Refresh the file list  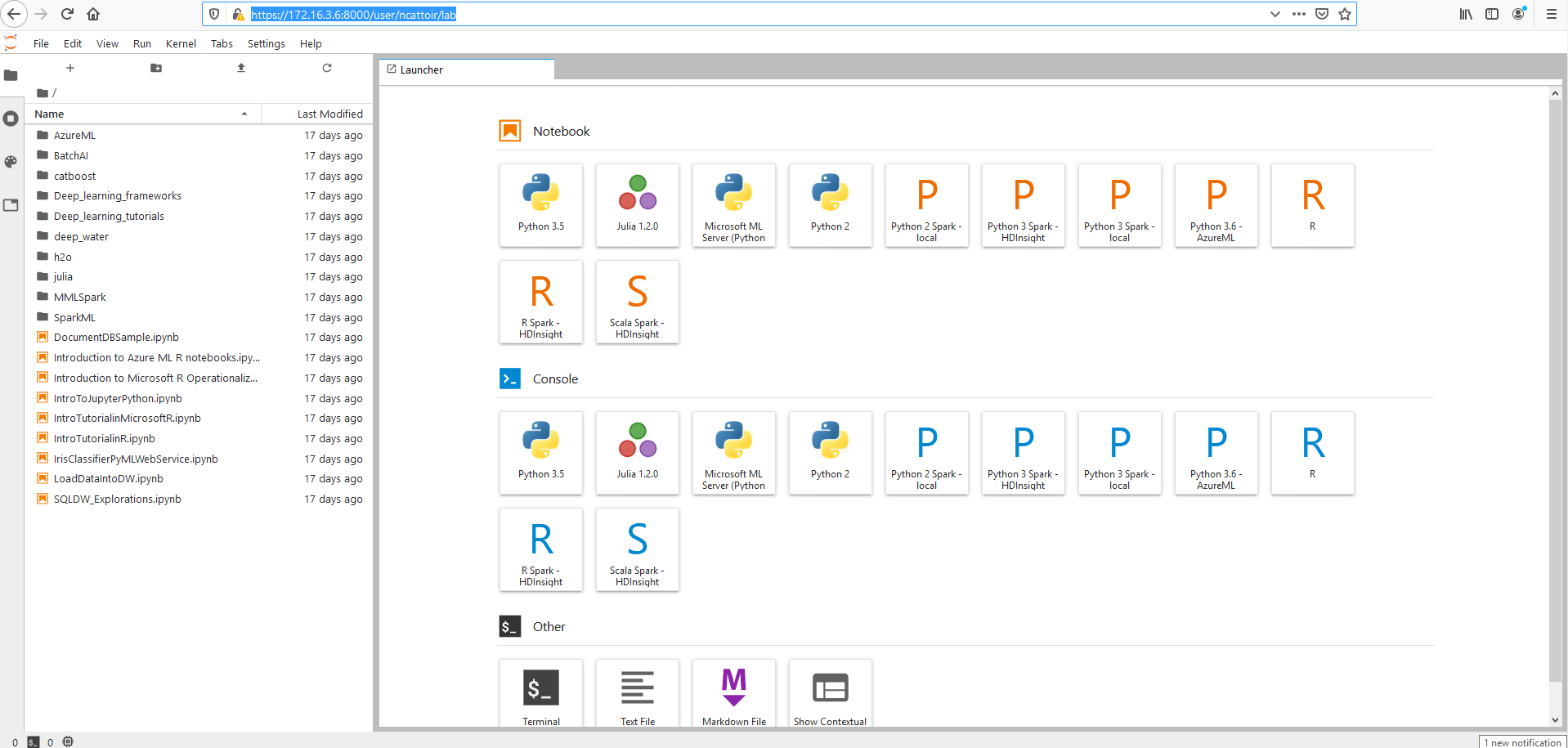327,68
